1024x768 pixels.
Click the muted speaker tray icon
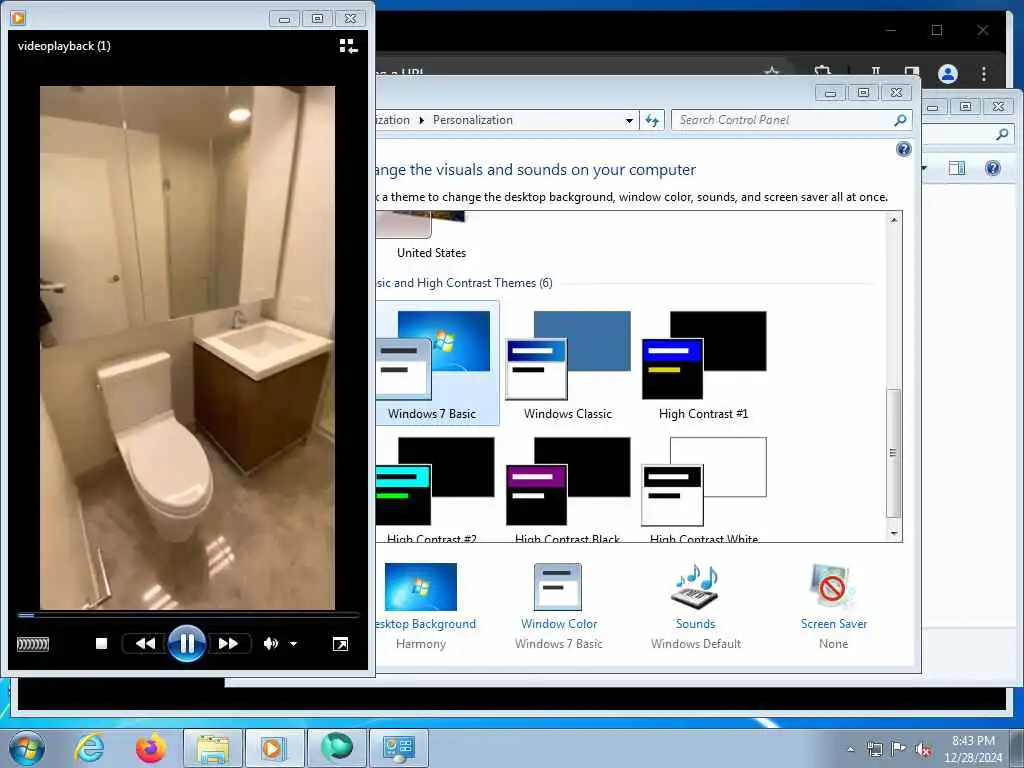pyautogui.click(x=923, y=750)
